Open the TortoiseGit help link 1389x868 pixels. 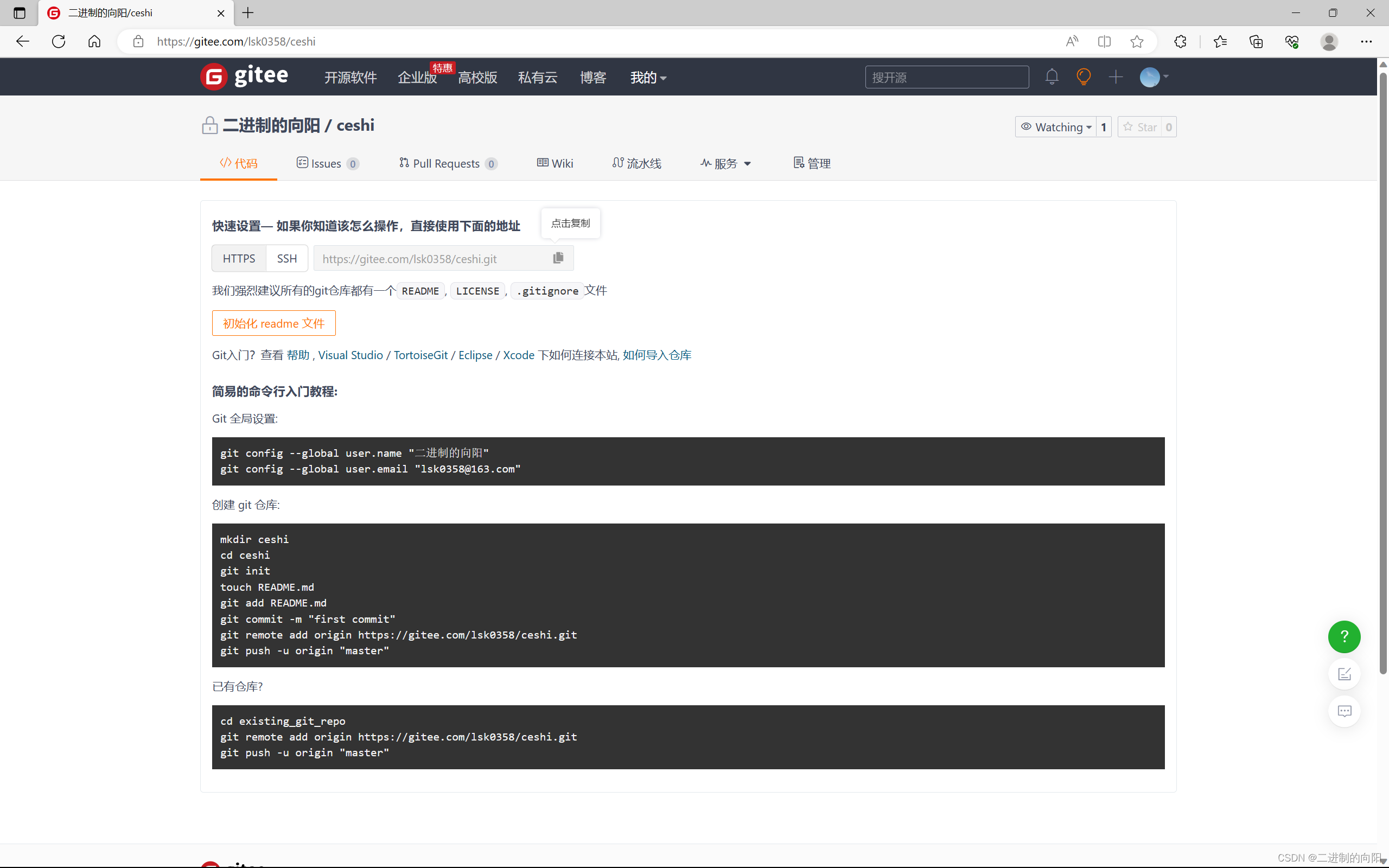(x=420, y=355)
